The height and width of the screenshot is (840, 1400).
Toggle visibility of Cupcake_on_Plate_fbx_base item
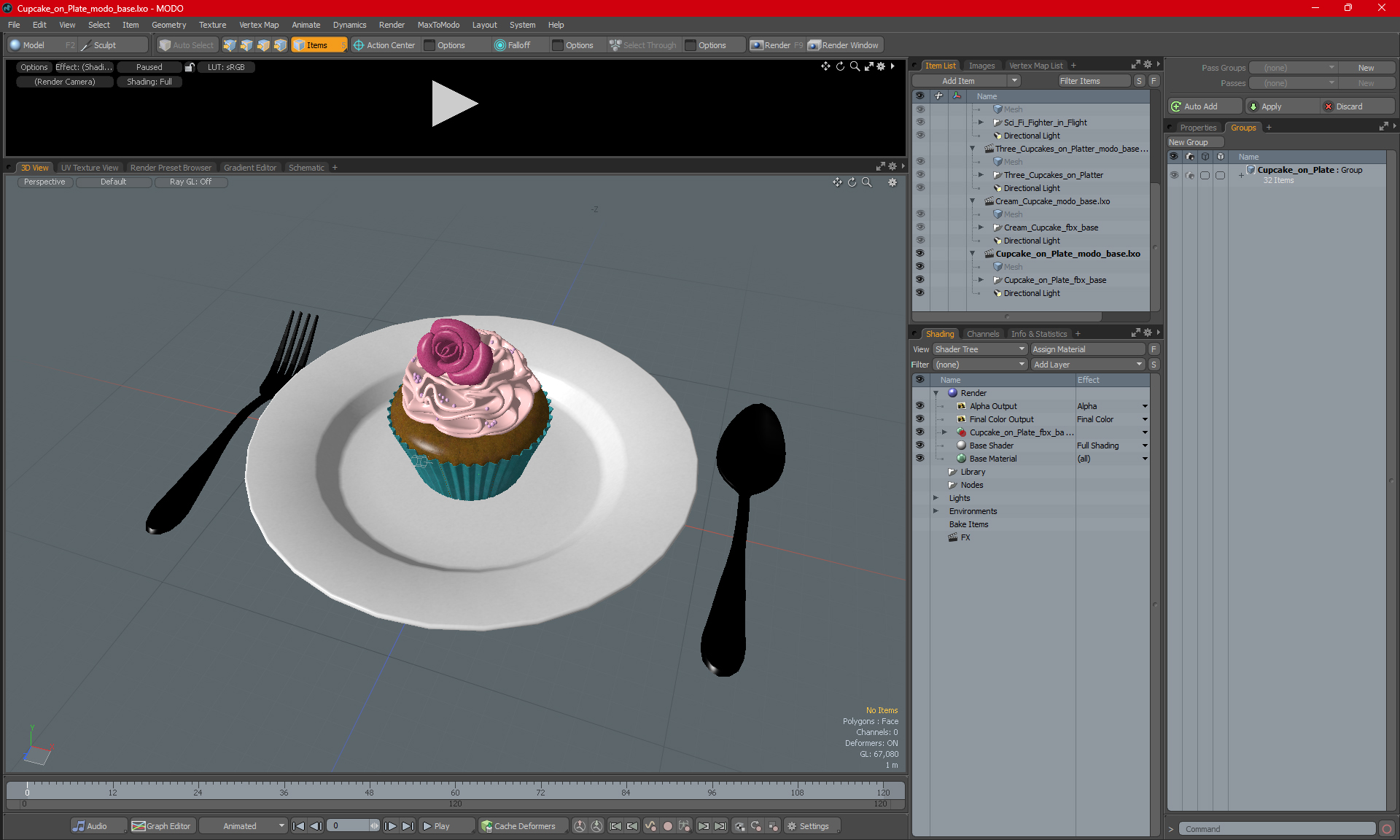[x=919, y=280]
